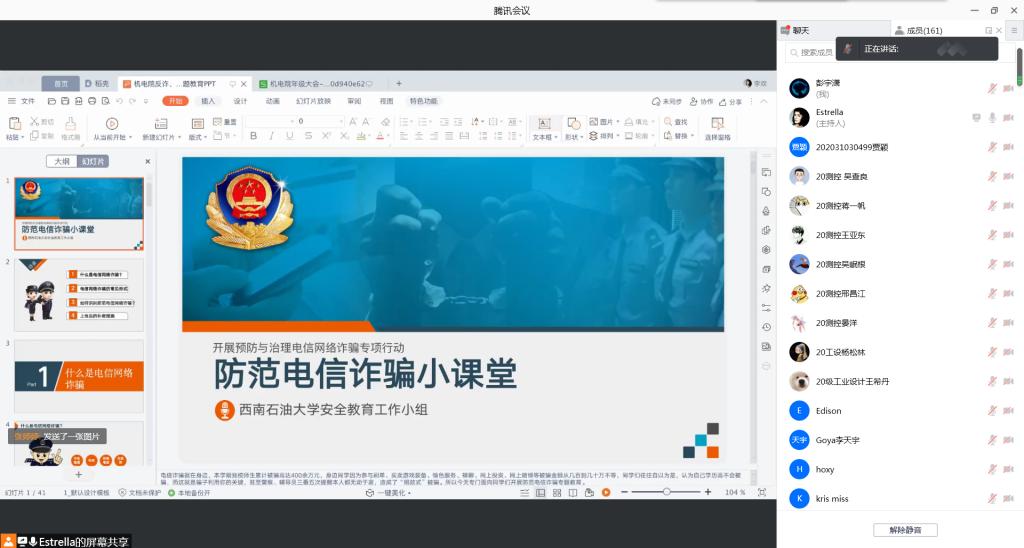The image size is (1024, 548).
Task: Click the Text Box (文本框) icon
Action: (x=544, y=125)
